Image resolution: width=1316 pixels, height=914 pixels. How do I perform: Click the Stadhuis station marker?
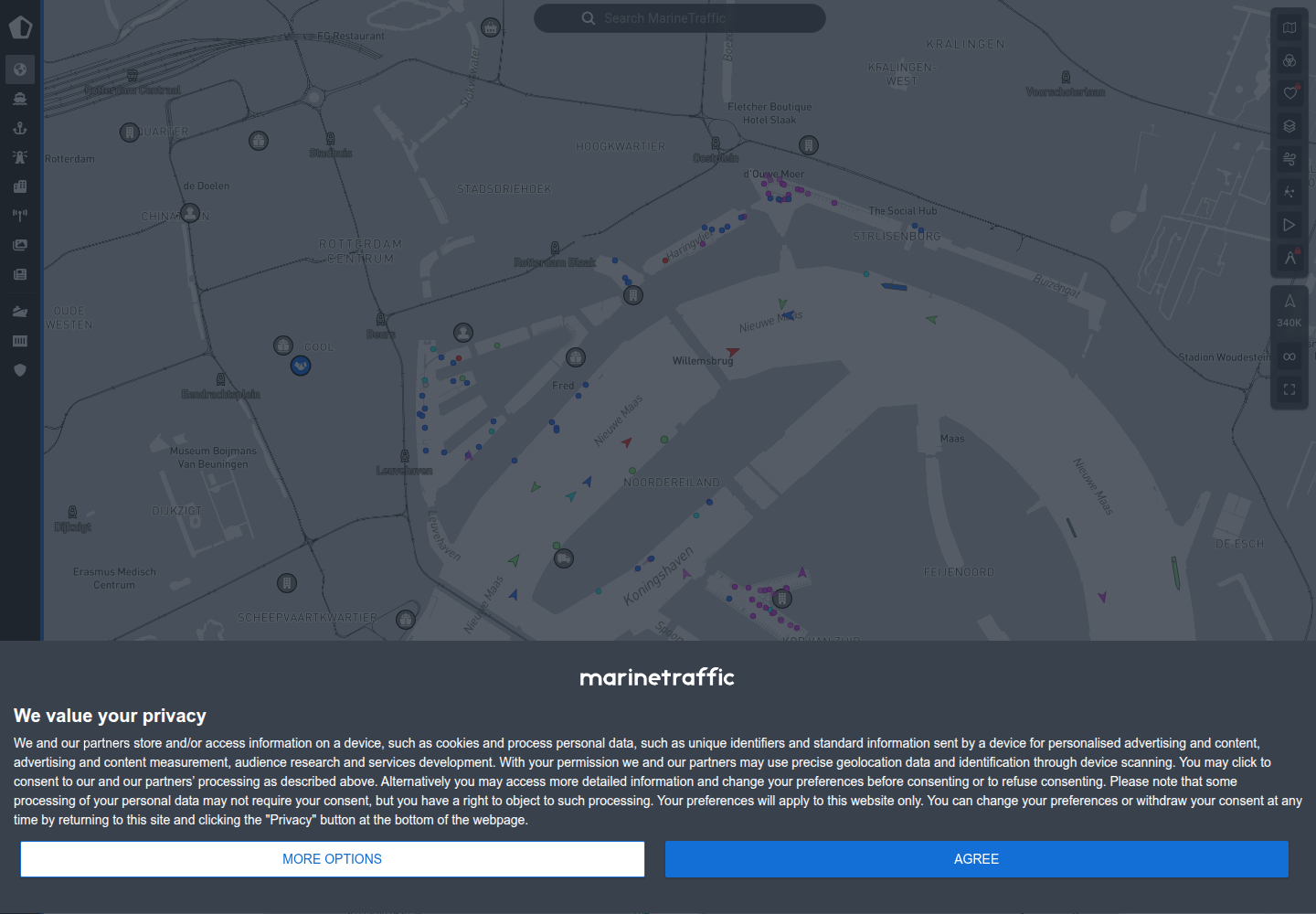tap(330, 139)
